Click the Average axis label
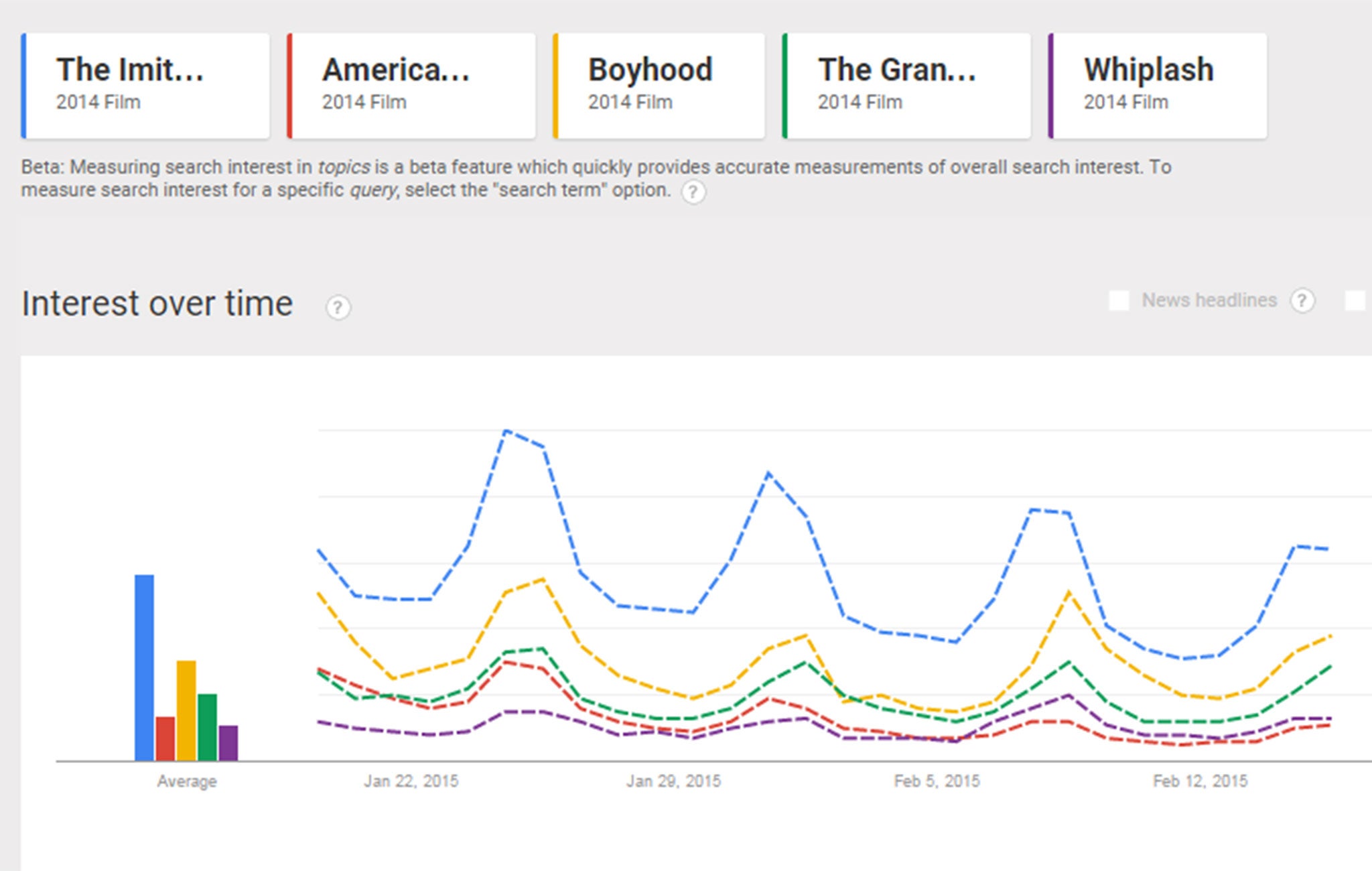The height and width of the screenshot is (871, 1372). pos(187,781)
